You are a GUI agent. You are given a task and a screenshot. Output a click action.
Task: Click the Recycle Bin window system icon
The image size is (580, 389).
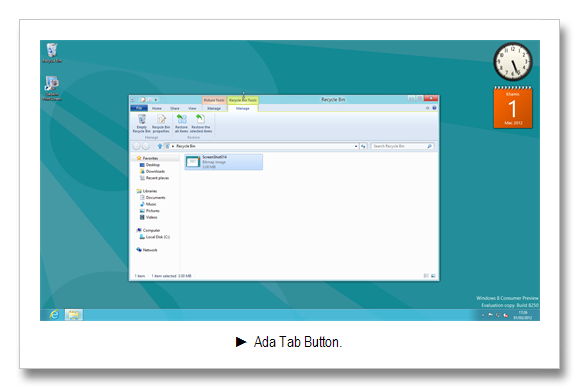coord(133,100)
